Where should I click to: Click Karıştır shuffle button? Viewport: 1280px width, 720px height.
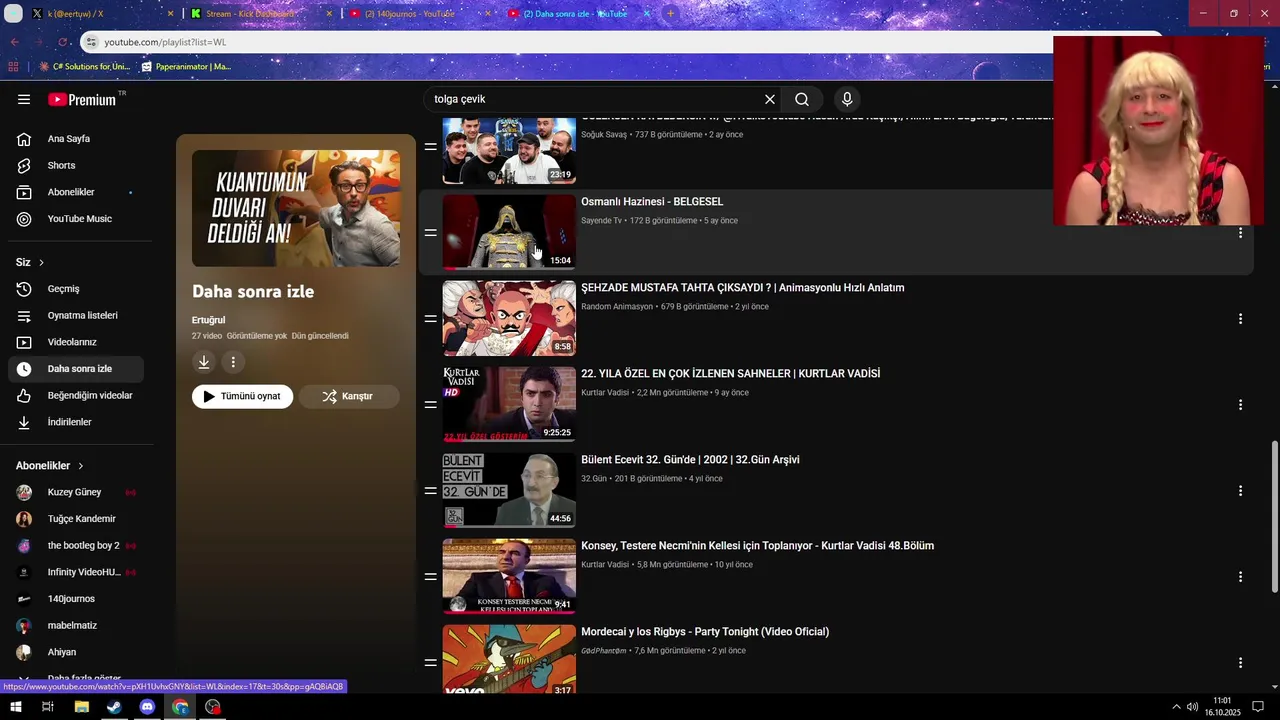[349, 396]
